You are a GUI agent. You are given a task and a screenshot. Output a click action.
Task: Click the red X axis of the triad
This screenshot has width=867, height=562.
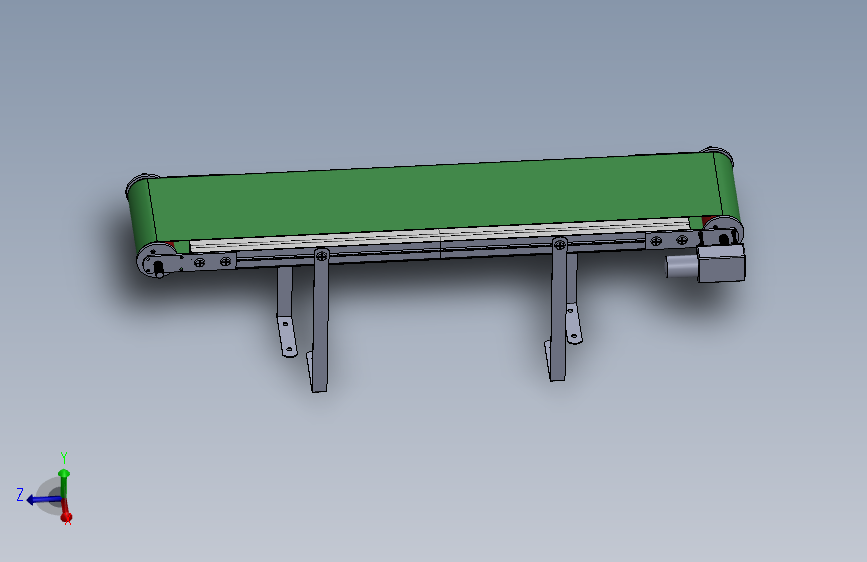tap(66, 512)
